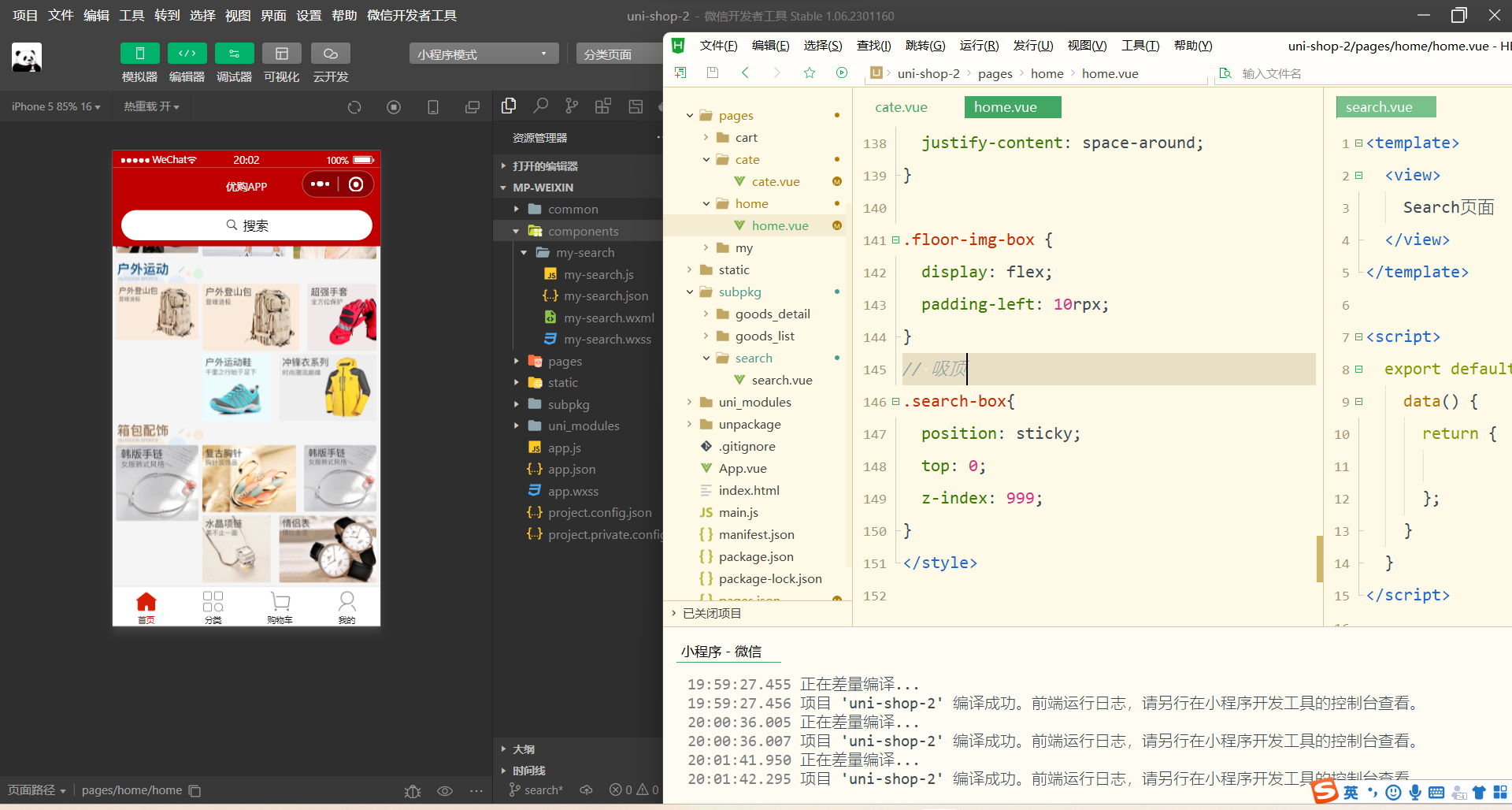Open the 微信开发者工具 menu
Viewport: 1512px width, 810px height.
[411, 15]
